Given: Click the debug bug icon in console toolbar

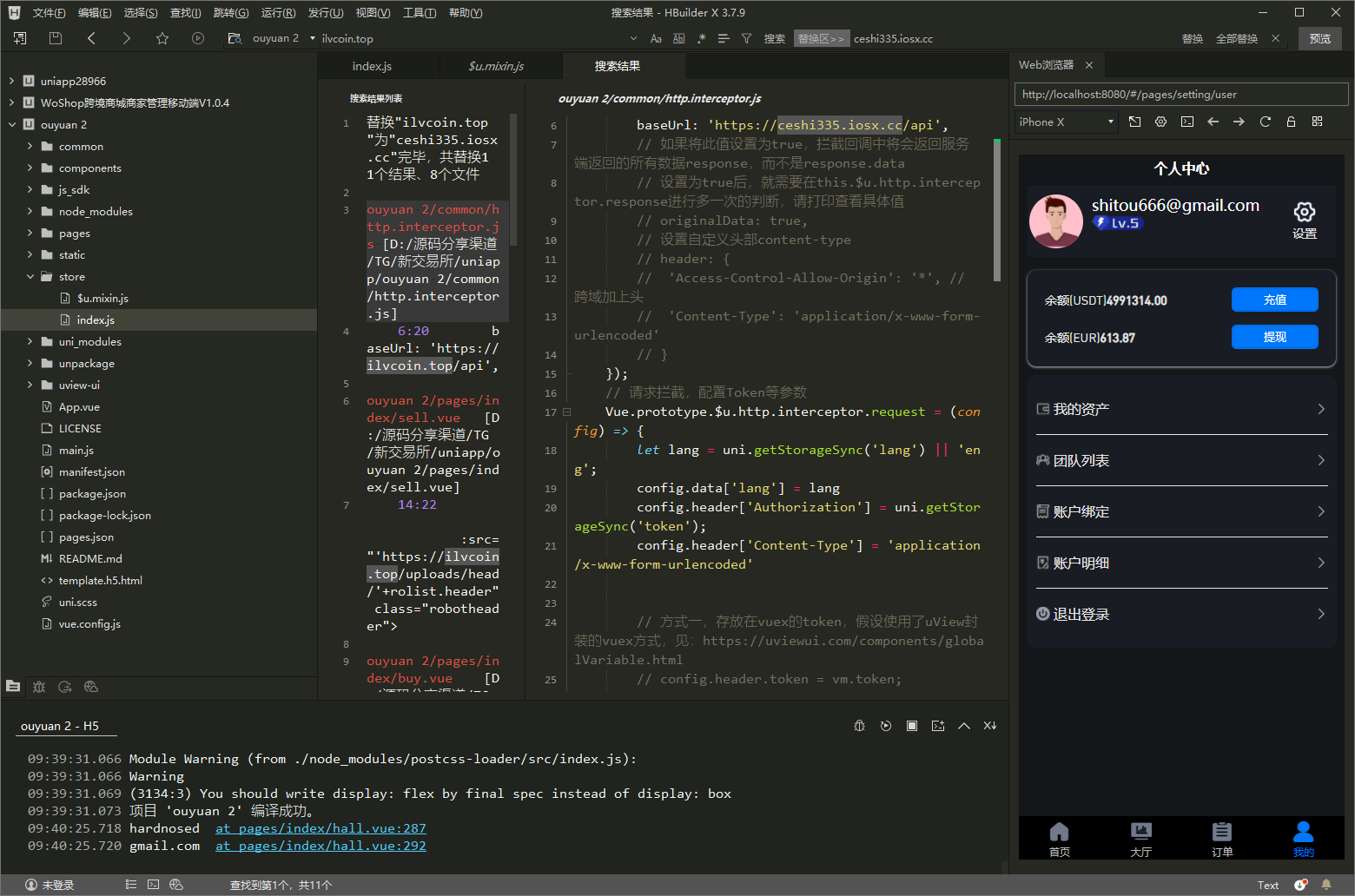Looking at the screenshot, I should [859, 726].
